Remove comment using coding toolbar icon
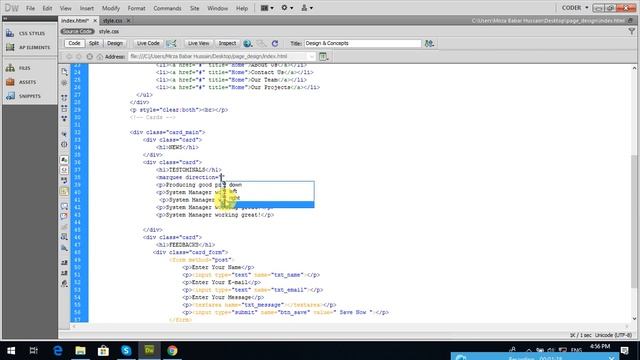640x360 pixels. 64,216
